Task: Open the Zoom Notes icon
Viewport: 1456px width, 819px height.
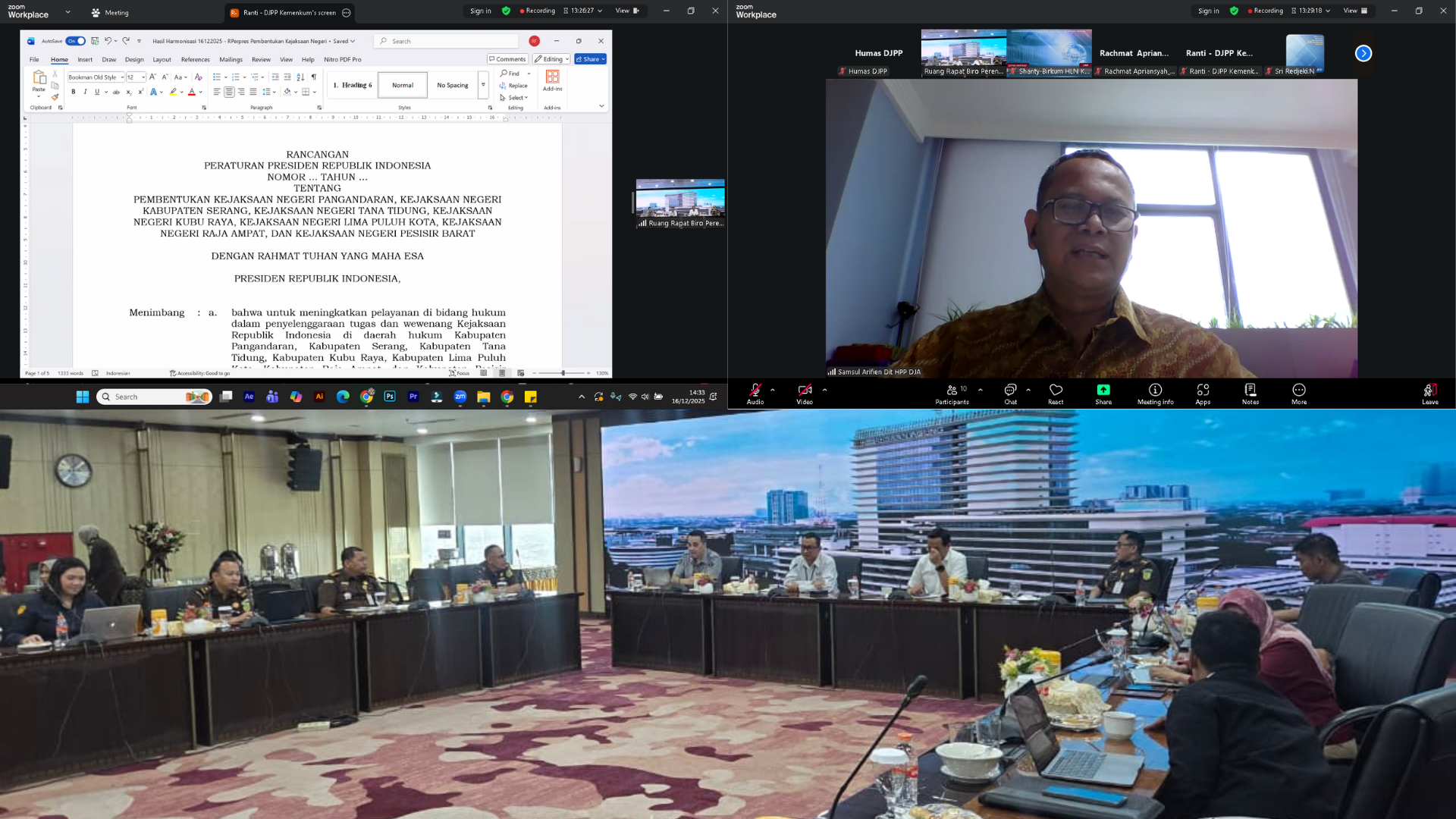Action: point(1250,391)
